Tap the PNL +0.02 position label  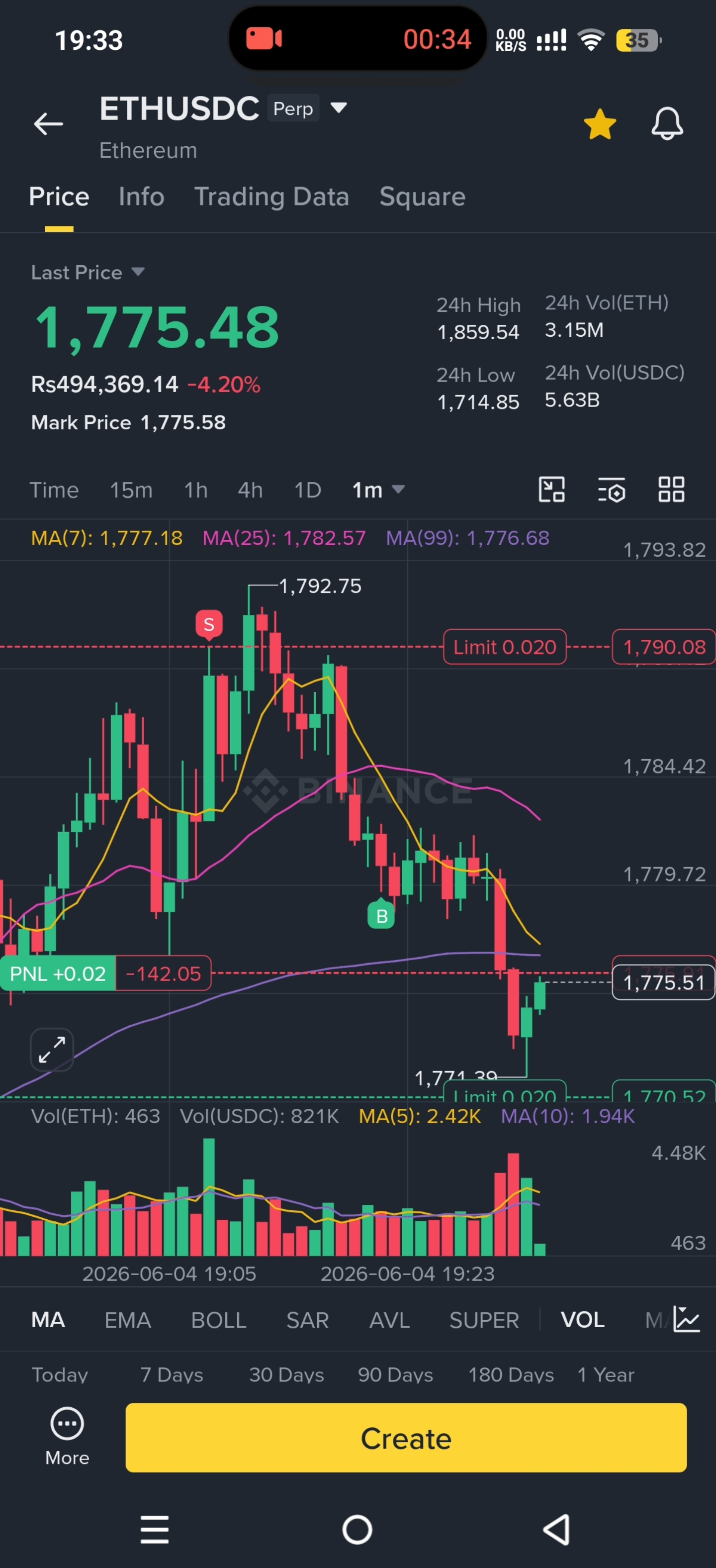click(x=58, y=974)
